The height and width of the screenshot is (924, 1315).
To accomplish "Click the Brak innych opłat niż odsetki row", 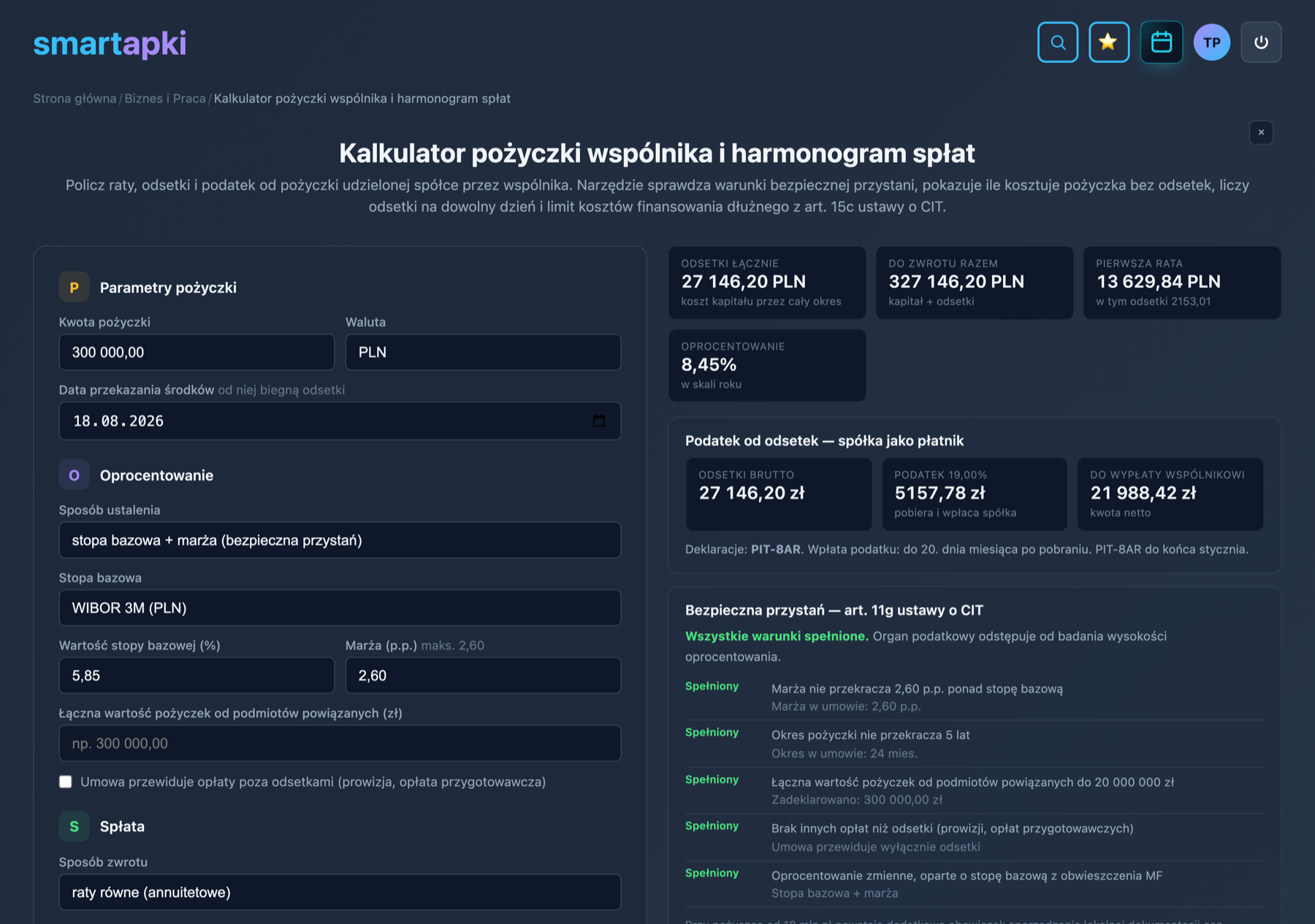I will [975, 837].
